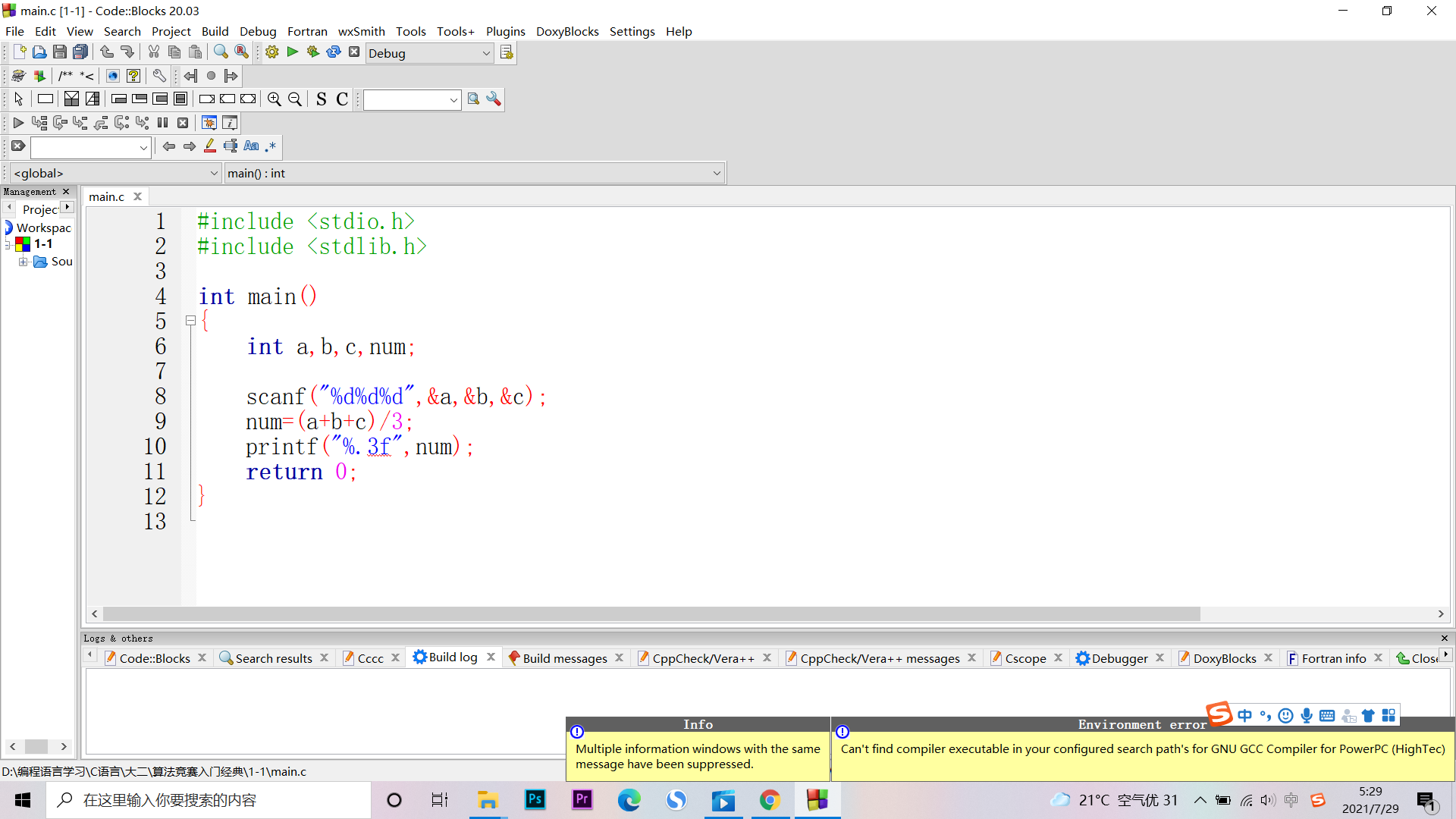This screenshot has height=819, width=1456.
Task: Zoom out using the minus magnifier
Action: [295, 99]
